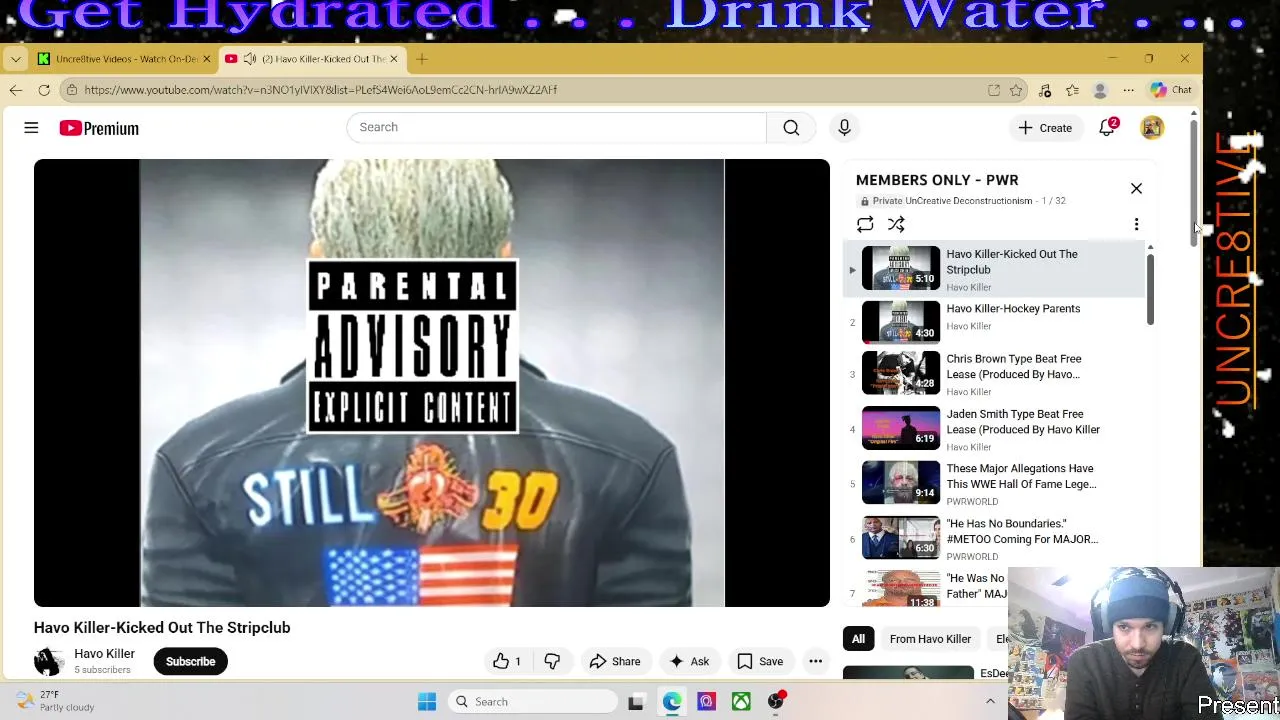Open Task View on taskbar
This screenshot has height=720, width=1280.
click(x=635, y=702)
